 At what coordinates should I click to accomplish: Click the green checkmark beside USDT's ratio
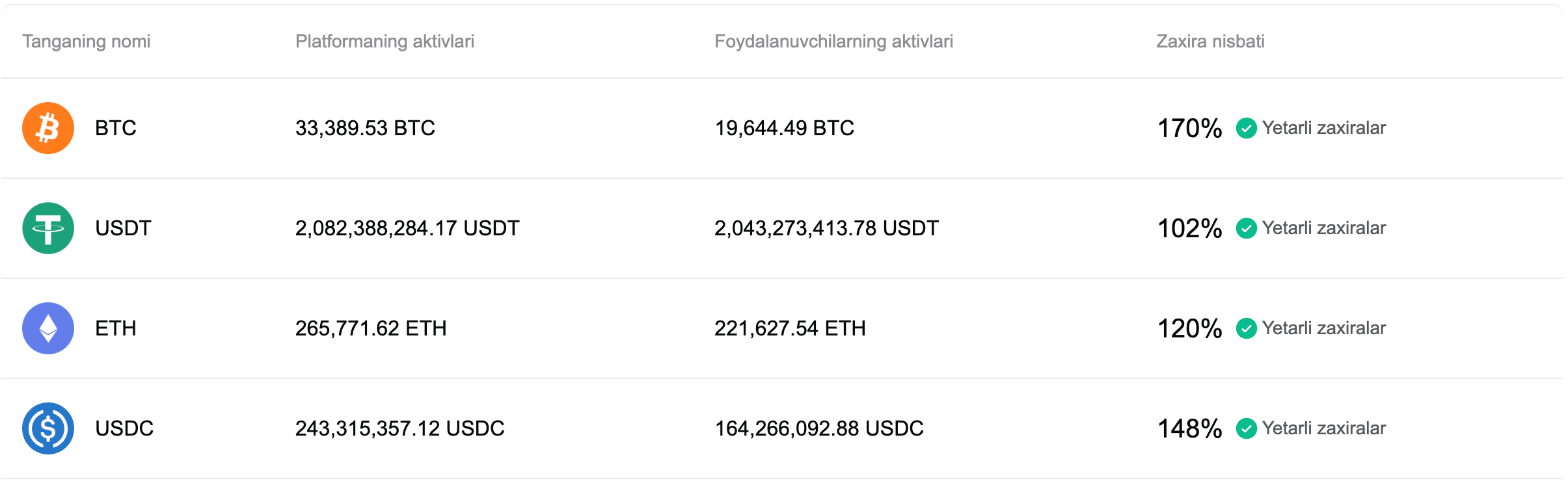click(1246, 228)
